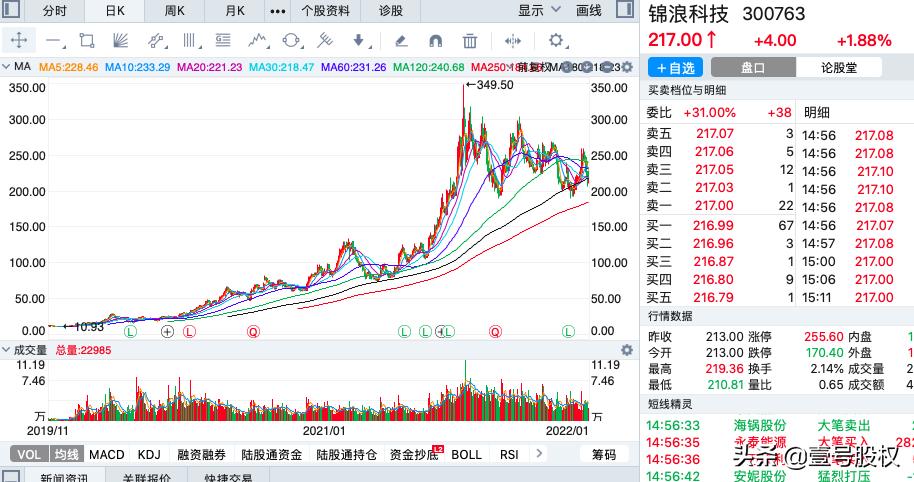Select the circle arc drawing tool

[291, 40]
